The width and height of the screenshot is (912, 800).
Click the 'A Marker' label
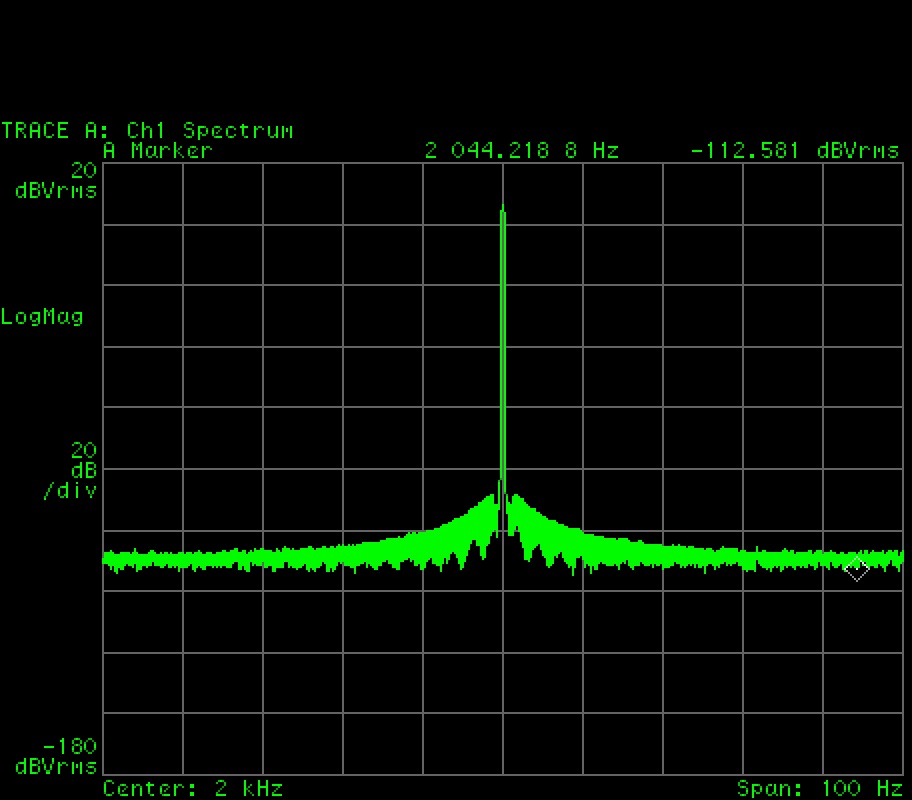pos(158,151)
